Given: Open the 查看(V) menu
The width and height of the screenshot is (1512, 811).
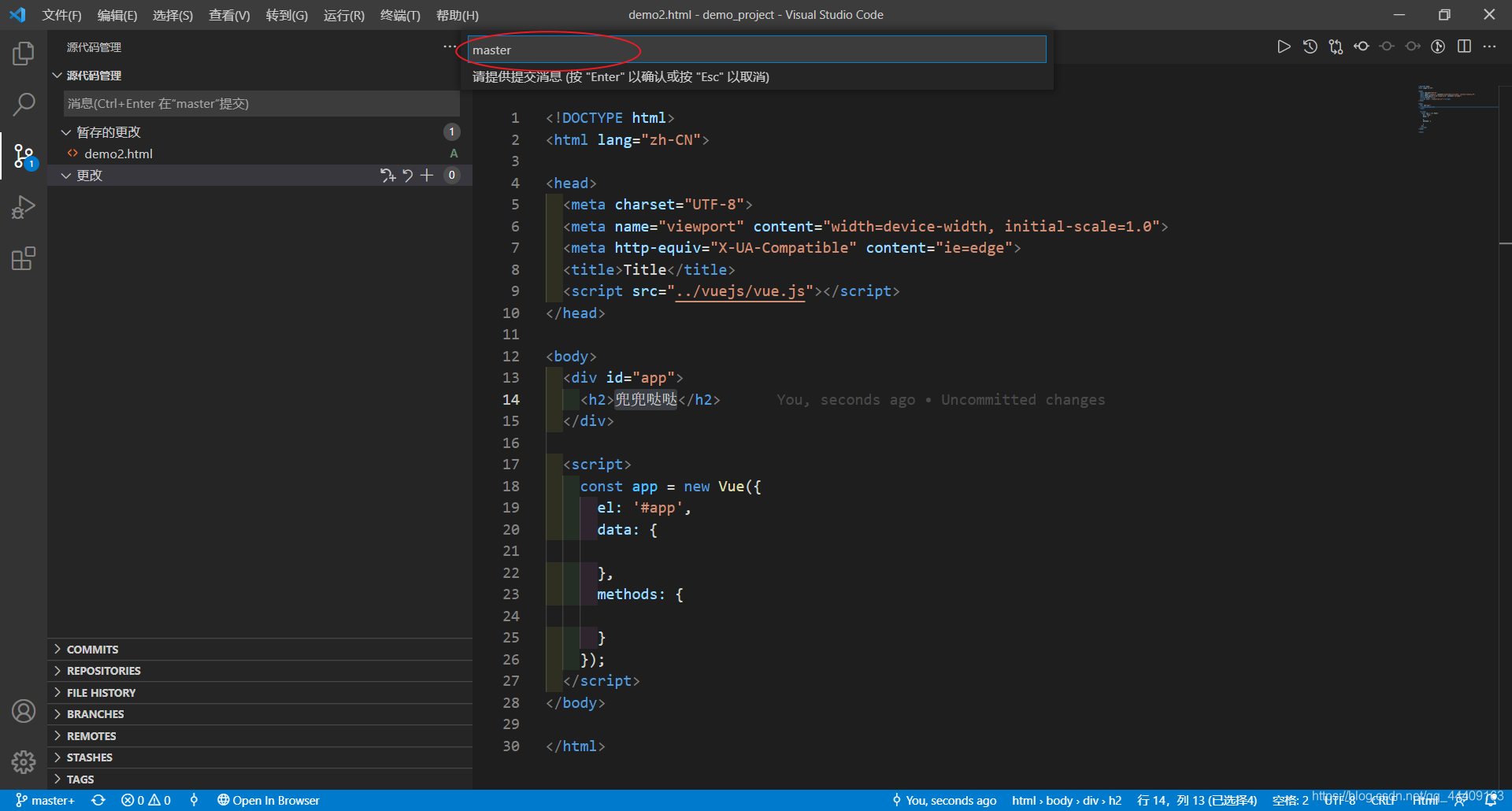Looking at the screenshot, I should click(x=229, y=15).
